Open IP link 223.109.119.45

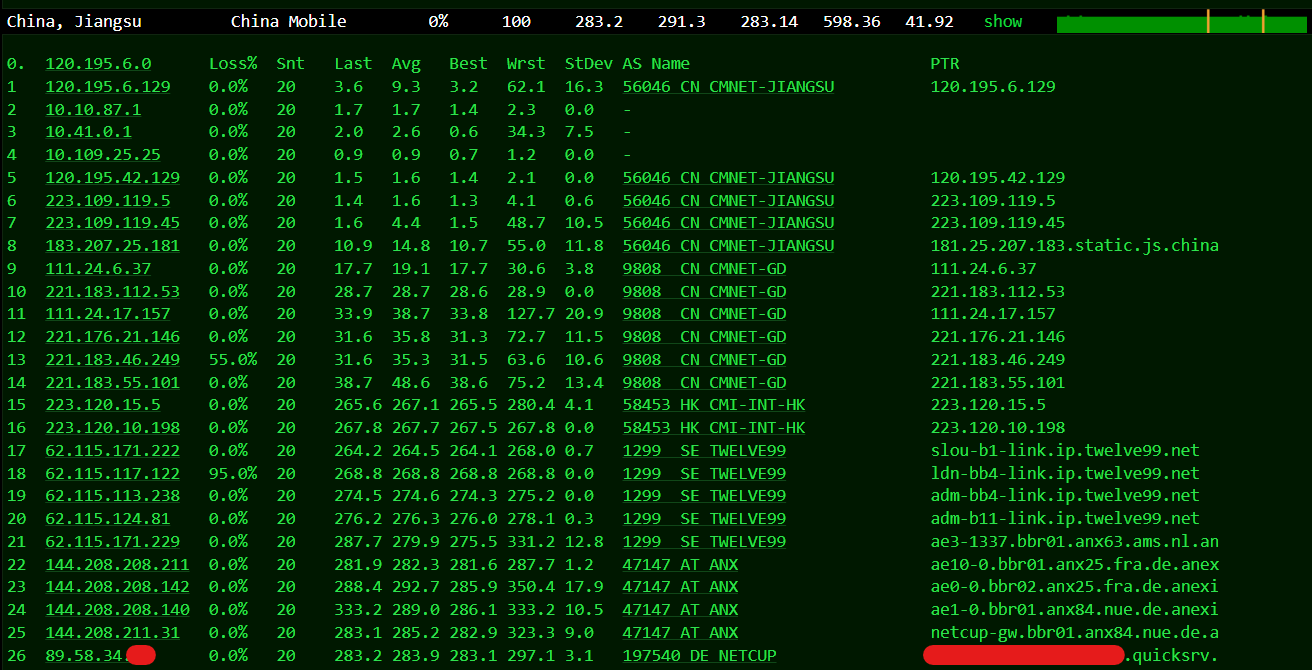tap(112, 223)
